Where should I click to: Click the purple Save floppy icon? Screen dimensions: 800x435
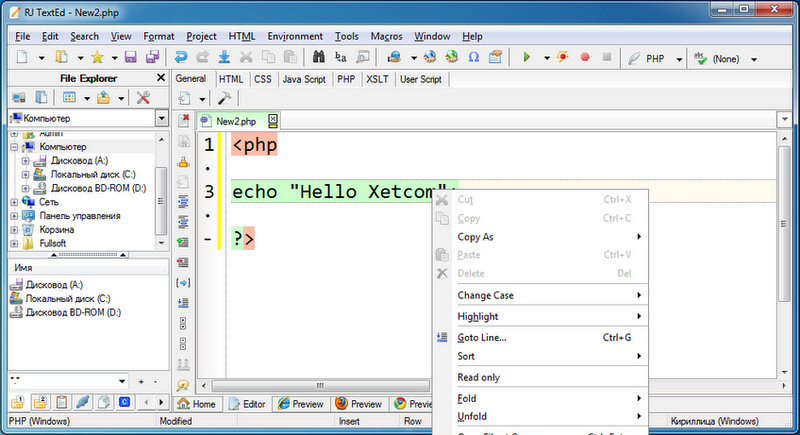point(131,57)
